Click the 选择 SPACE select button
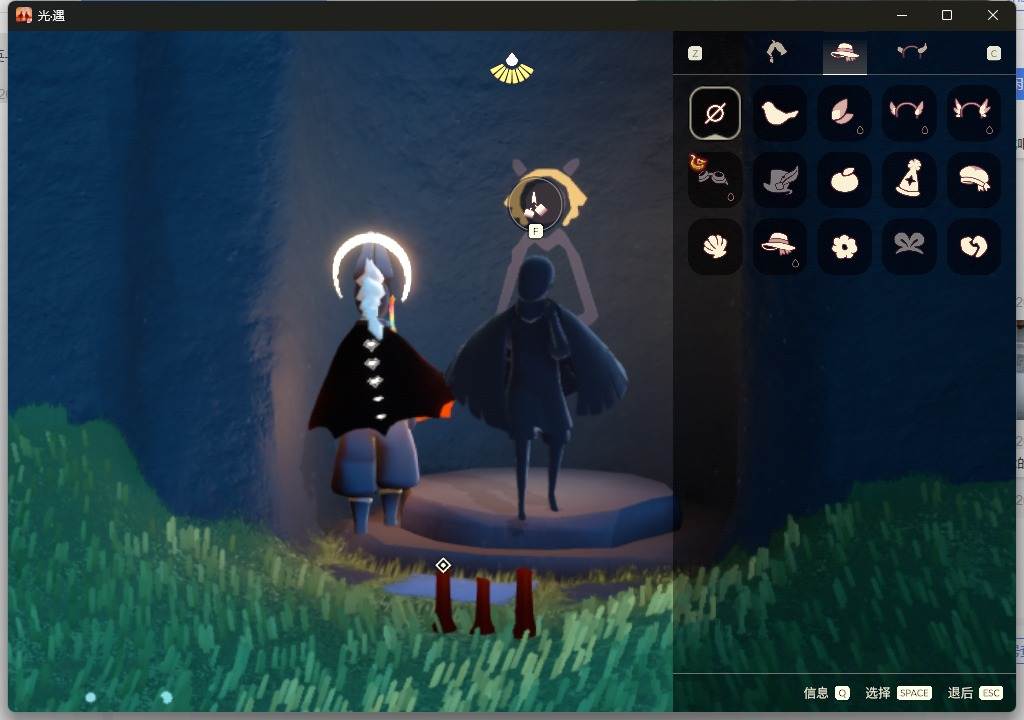 pos(898,693)
